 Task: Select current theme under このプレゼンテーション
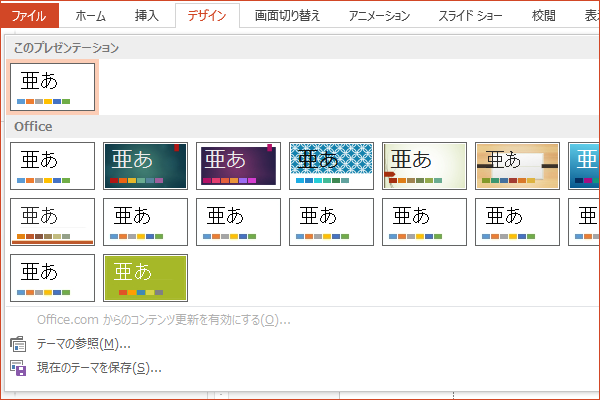click(52, 87)
